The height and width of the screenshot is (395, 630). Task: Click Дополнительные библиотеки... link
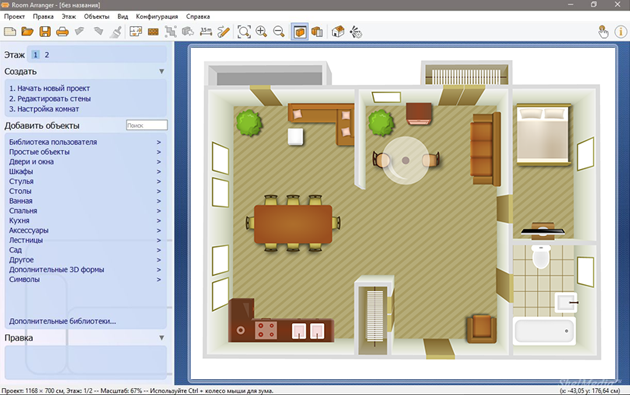pos(62,321)
